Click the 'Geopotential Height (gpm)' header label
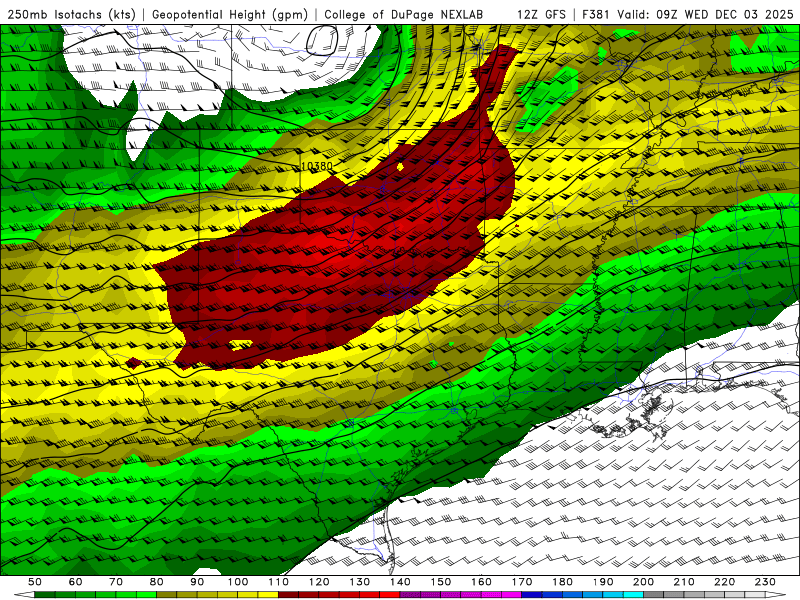This screenshot has width=800, height=600. pyautogui.click(x=230, y=15)
